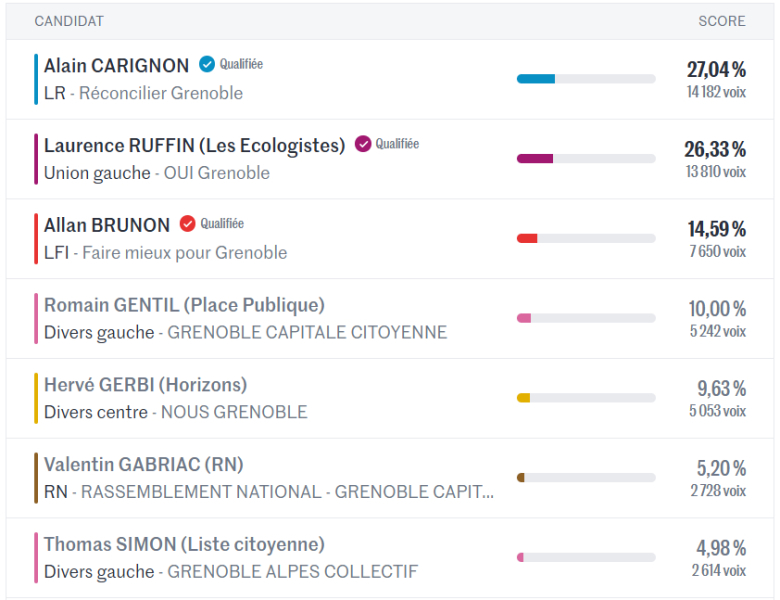The width and height of the screenshot is (780, 600).
Task: Click the Qualifiée label next to Allan BRUNON
Action: (222, 224)
